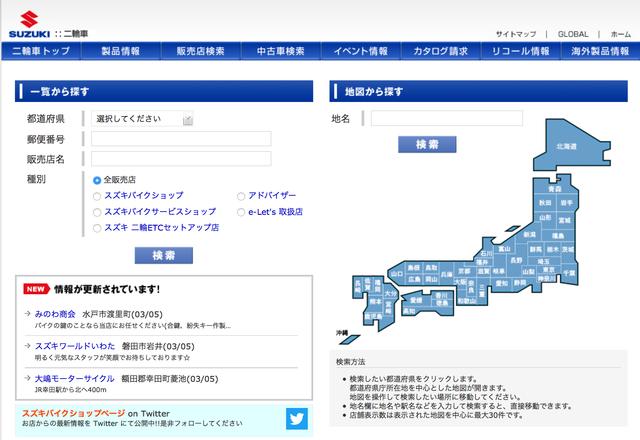Select 長野 on the map
Image resolution: width=640 pixels, height=440 pixels.
pyautogui.click(x=516, y=260)
